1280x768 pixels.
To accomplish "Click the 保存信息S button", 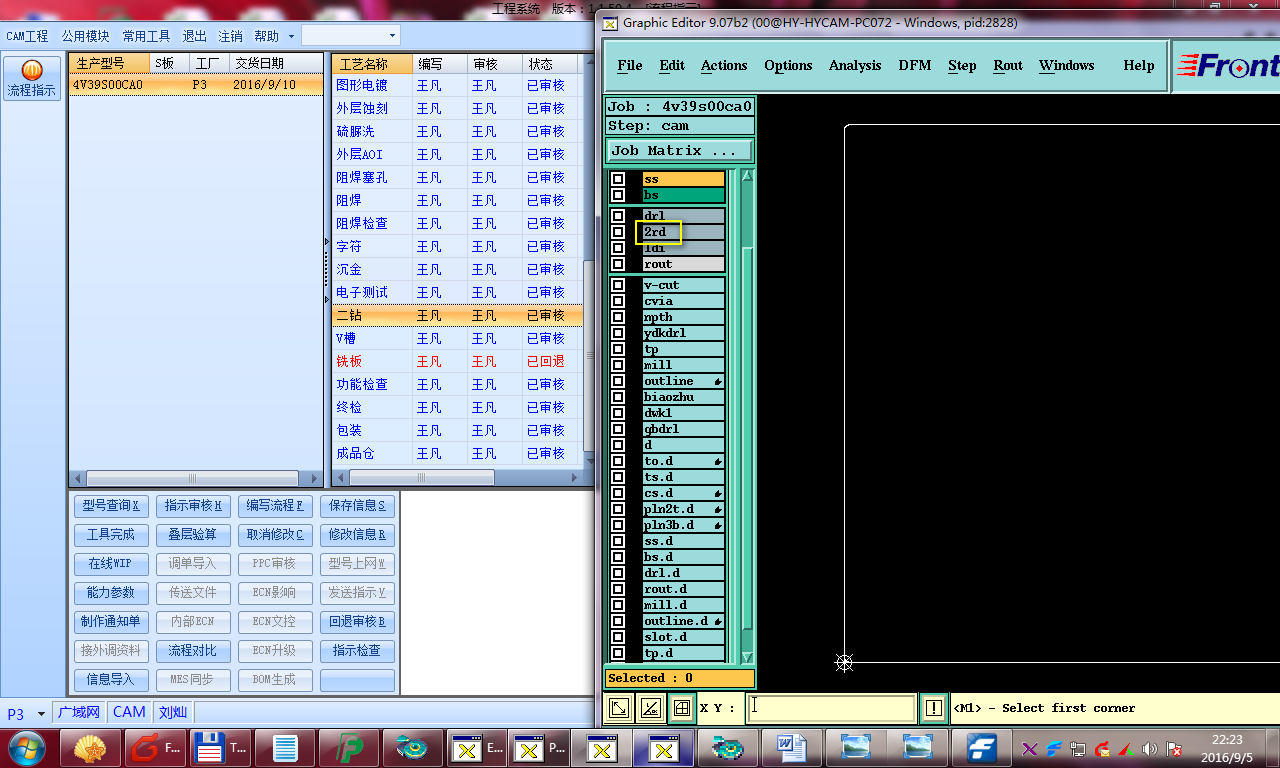I will [x=357, y=505].
